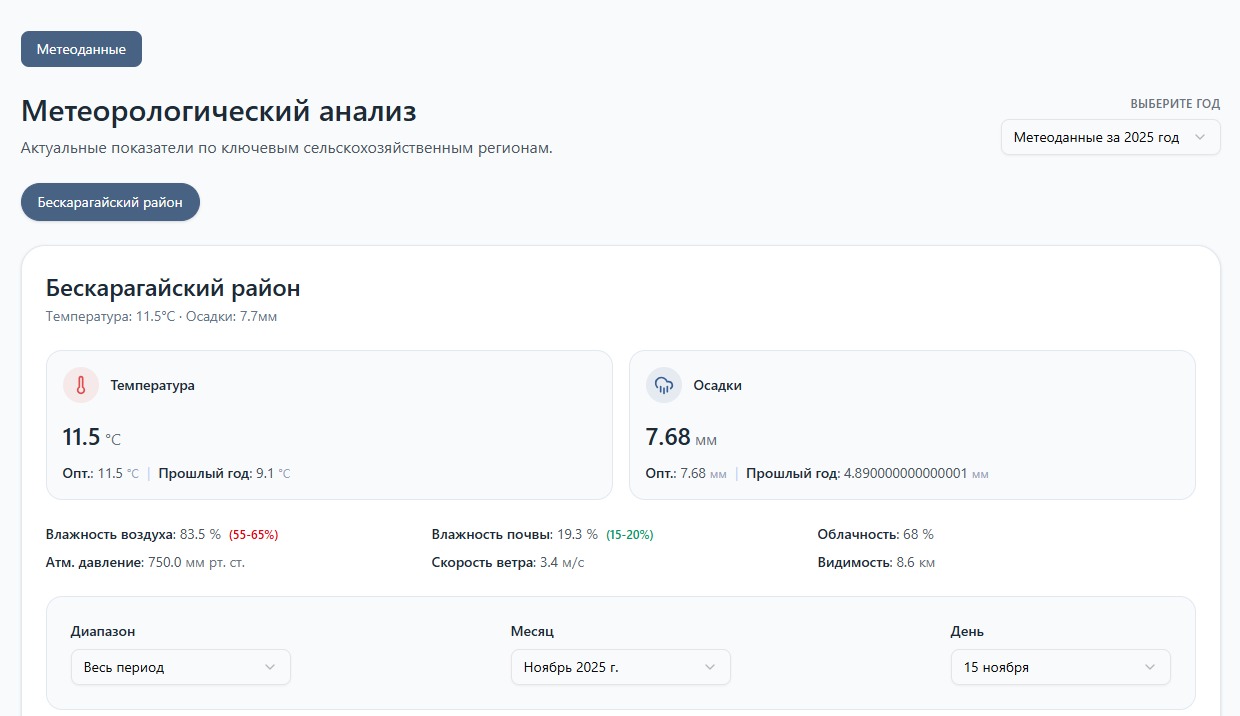Open the Месяц dropdown set to Ноябрь 2025
The image size is (1240, 716).
tap(620, 667)
